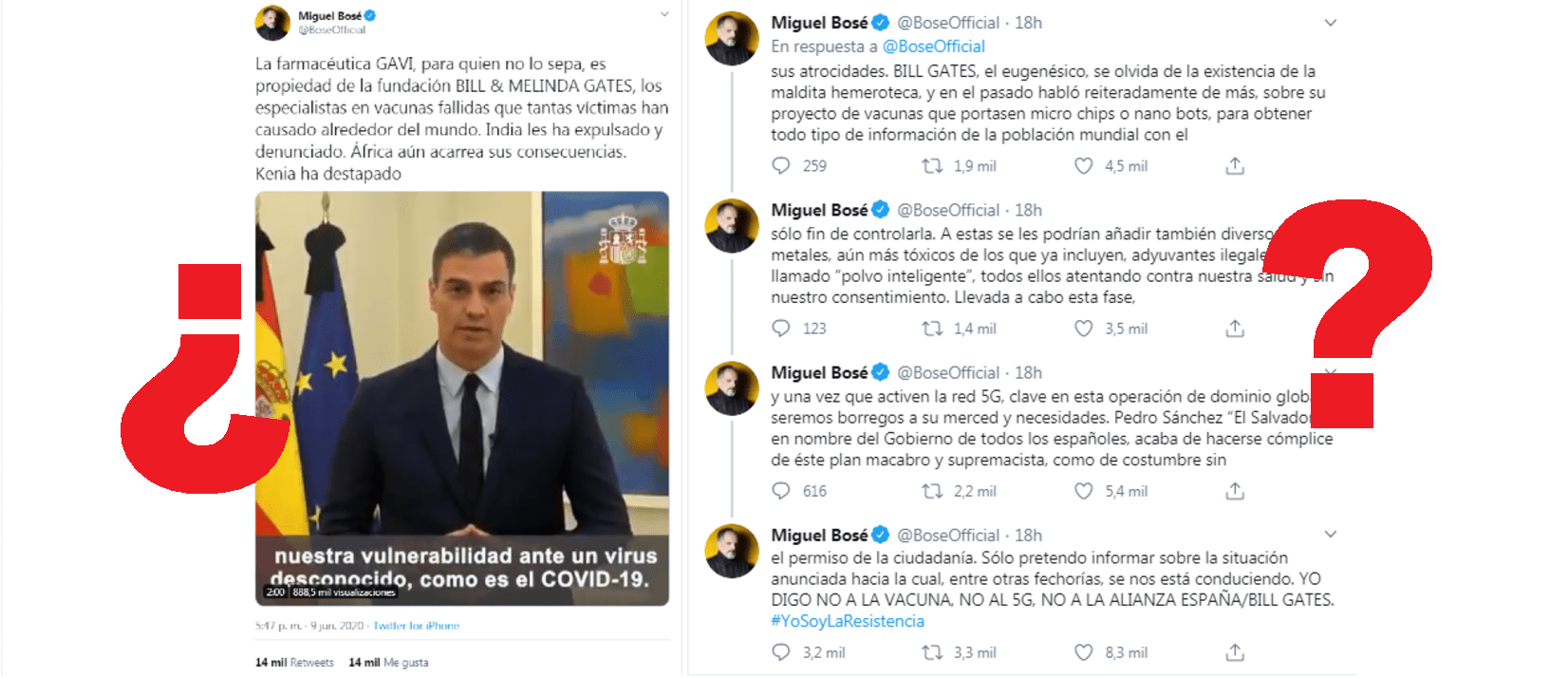Open options chevron on the last tweet
This screenshot has height=678, width=1568.
coord(1331,535)
